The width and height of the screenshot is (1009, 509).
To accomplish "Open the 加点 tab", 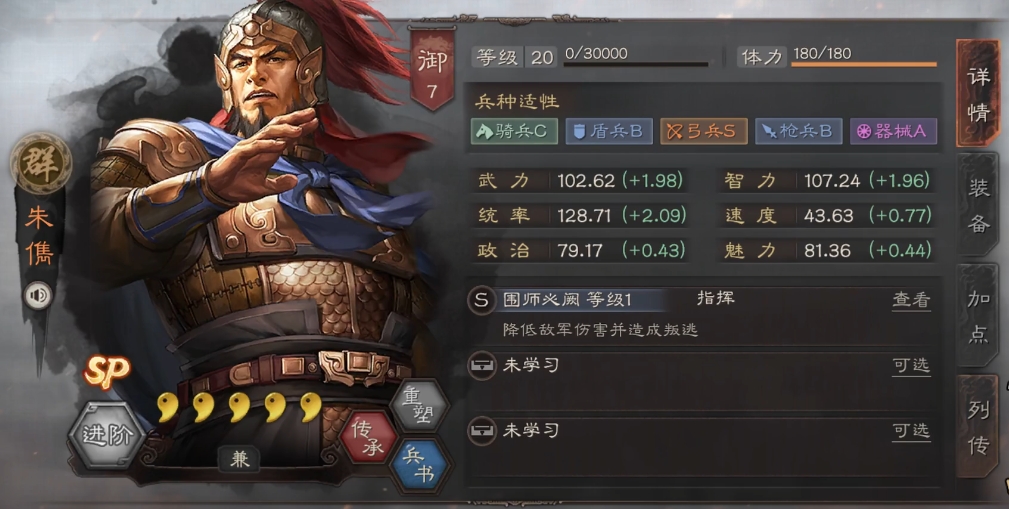I will pos(977,316).
